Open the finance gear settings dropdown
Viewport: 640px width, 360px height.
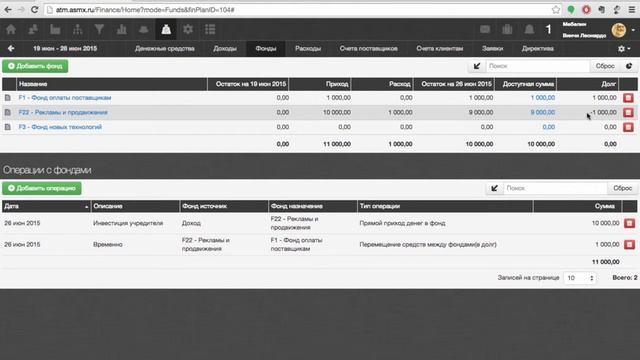pos(624,49)
